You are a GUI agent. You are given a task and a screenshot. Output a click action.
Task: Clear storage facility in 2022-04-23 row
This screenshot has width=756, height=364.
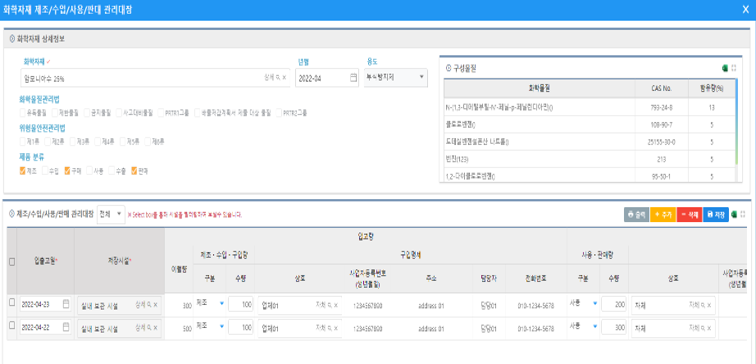point(155,305)
